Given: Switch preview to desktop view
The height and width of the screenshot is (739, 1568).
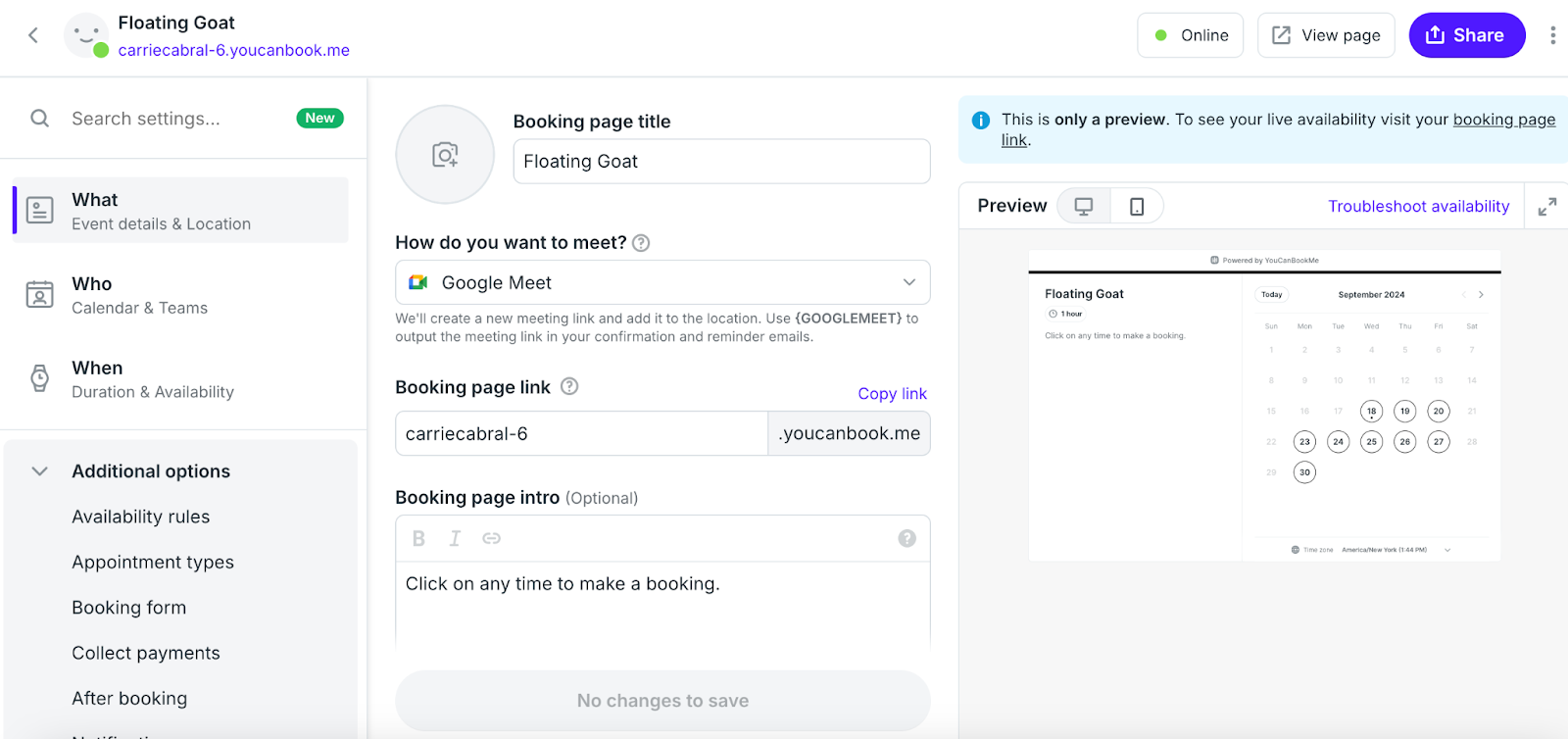Looking at the screenshot, I should pos(1084,206).
